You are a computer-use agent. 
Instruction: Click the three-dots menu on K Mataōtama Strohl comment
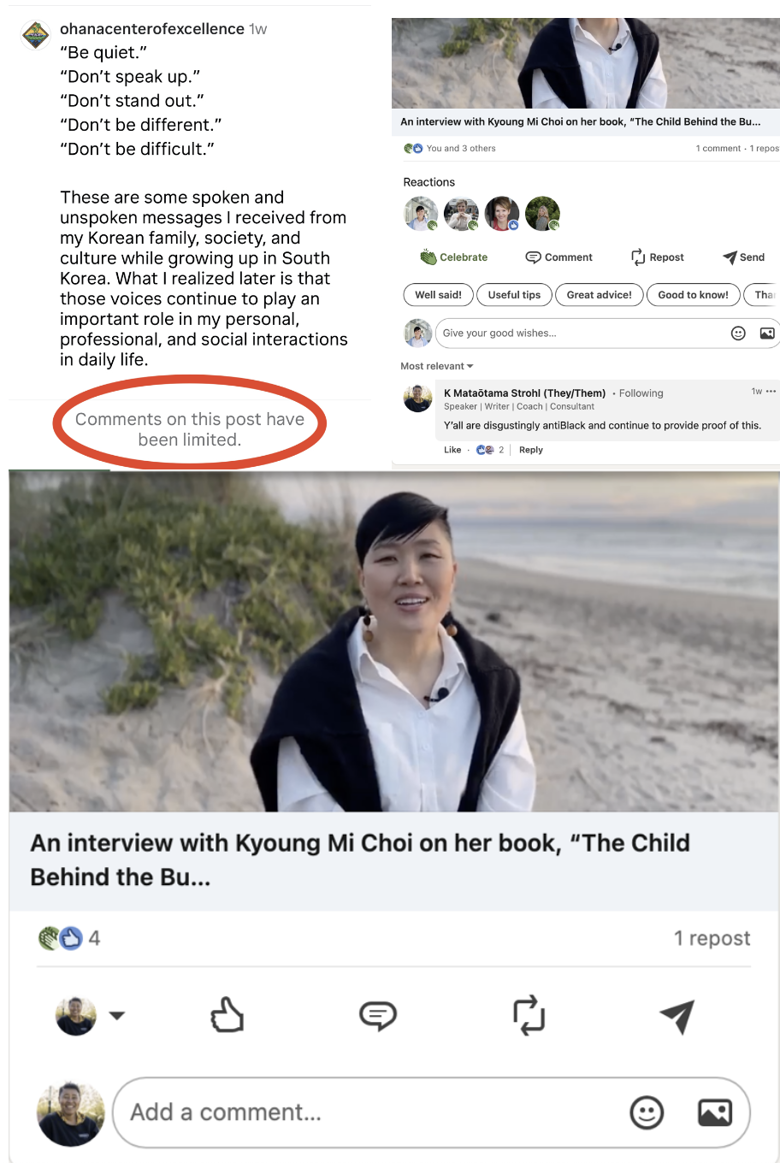pyautogui.click(x=771, y=391)
